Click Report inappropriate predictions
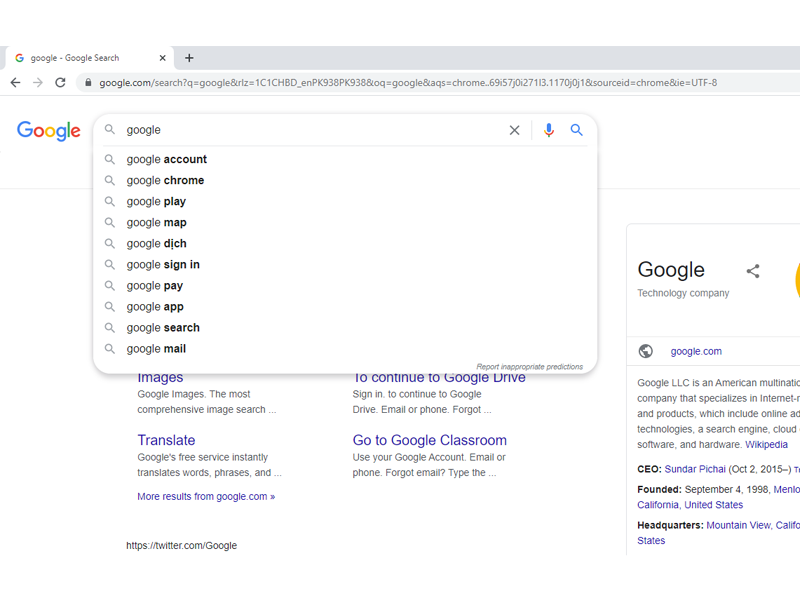This screenshot has width=800, height=600. pos(530,366)
